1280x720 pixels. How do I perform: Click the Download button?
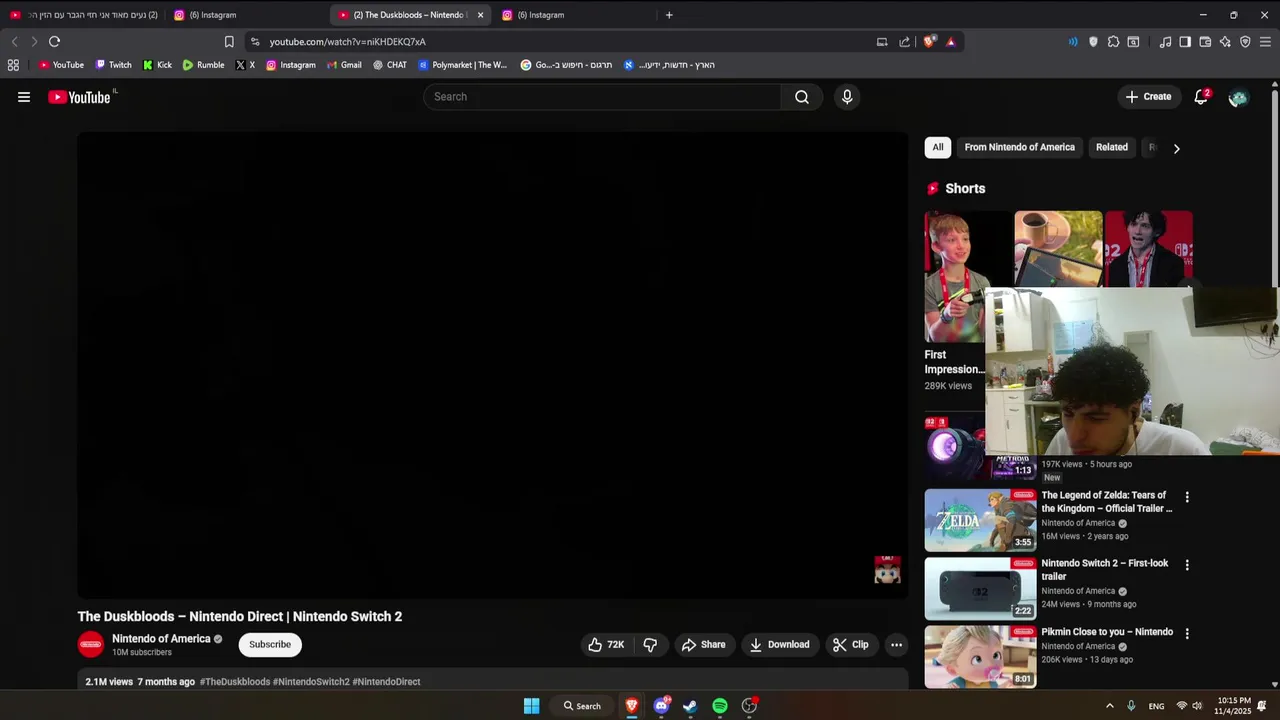779,645
